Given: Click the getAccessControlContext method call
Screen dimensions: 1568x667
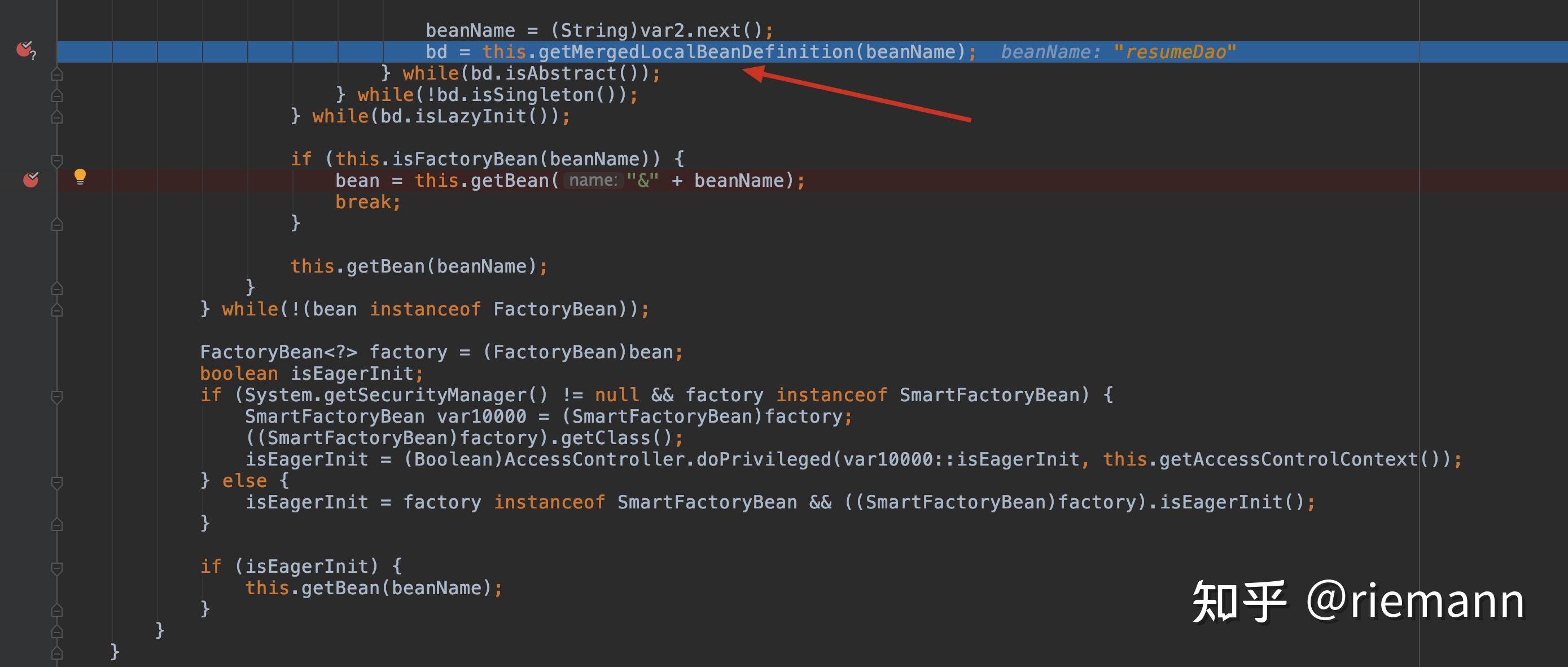Looking at the screenshot, I should click(1288, 459).
